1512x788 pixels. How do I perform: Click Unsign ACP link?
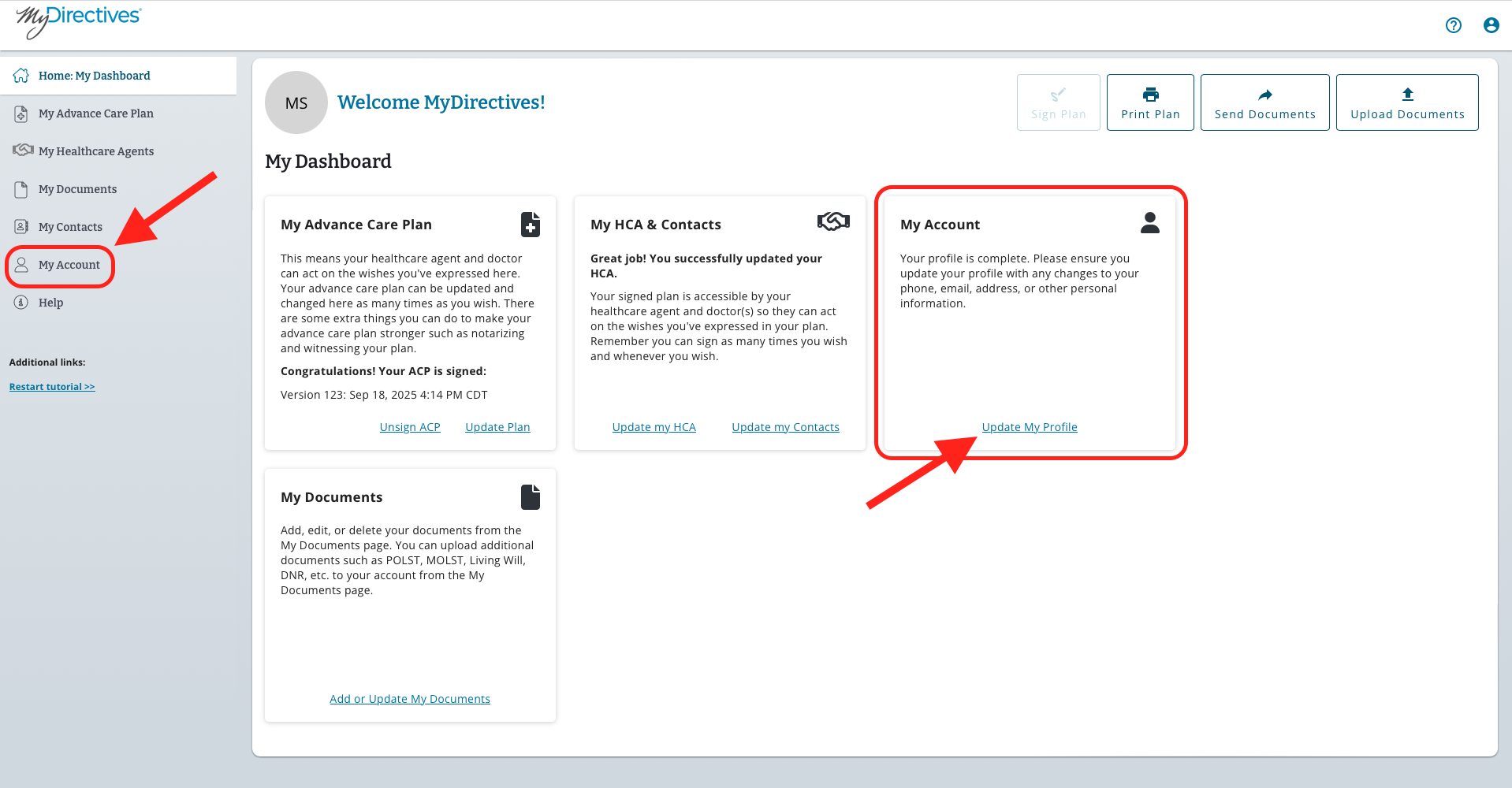tap(410, 427)
